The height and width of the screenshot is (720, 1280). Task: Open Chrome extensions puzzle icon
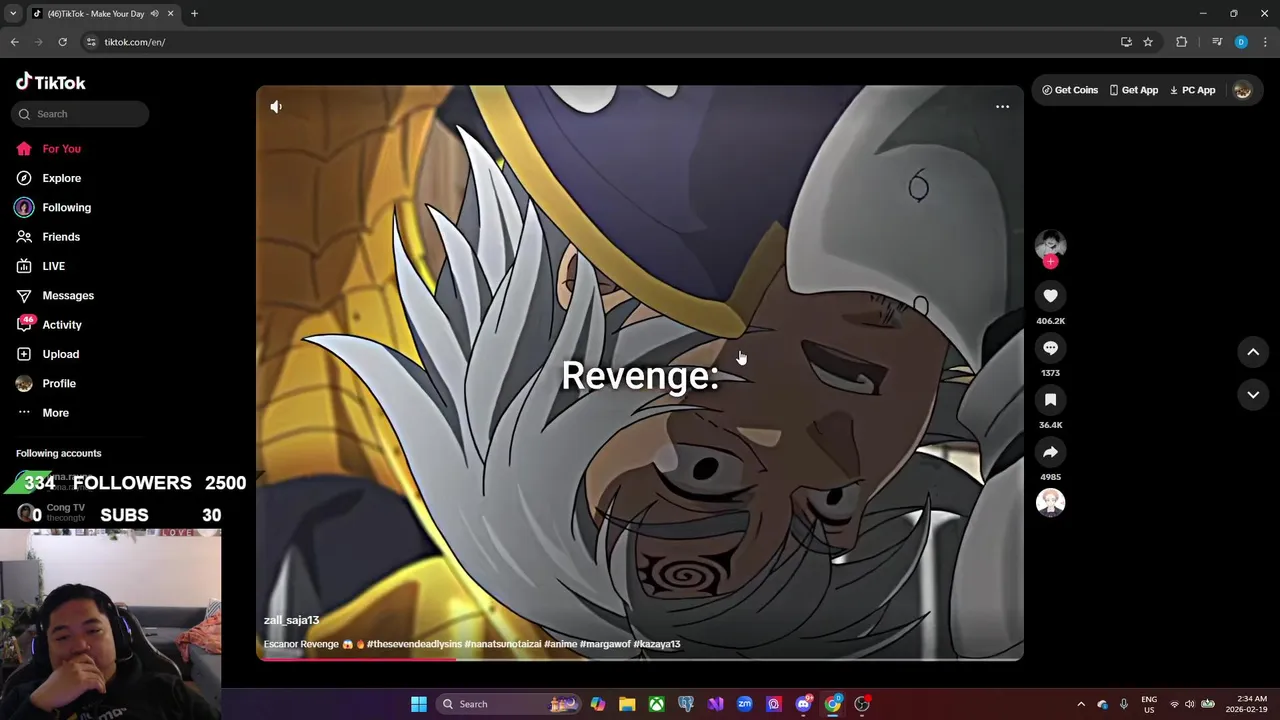coord(1182,42)
